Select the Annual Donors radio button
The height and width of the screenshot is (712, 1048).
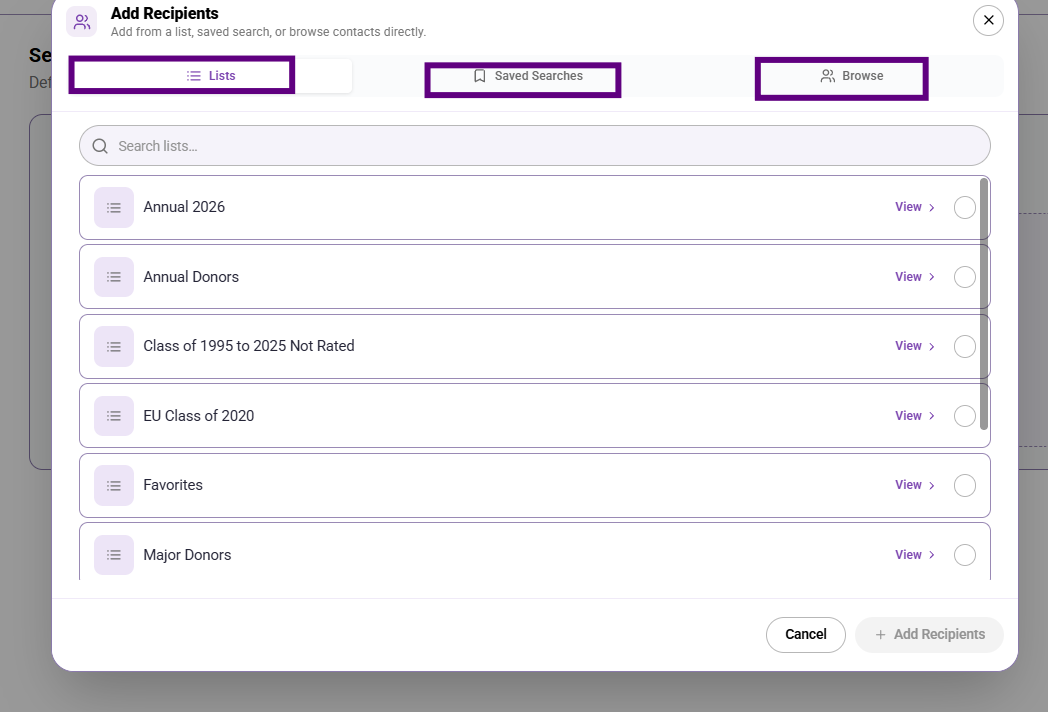pyautogui.click(x=964, y=277)
